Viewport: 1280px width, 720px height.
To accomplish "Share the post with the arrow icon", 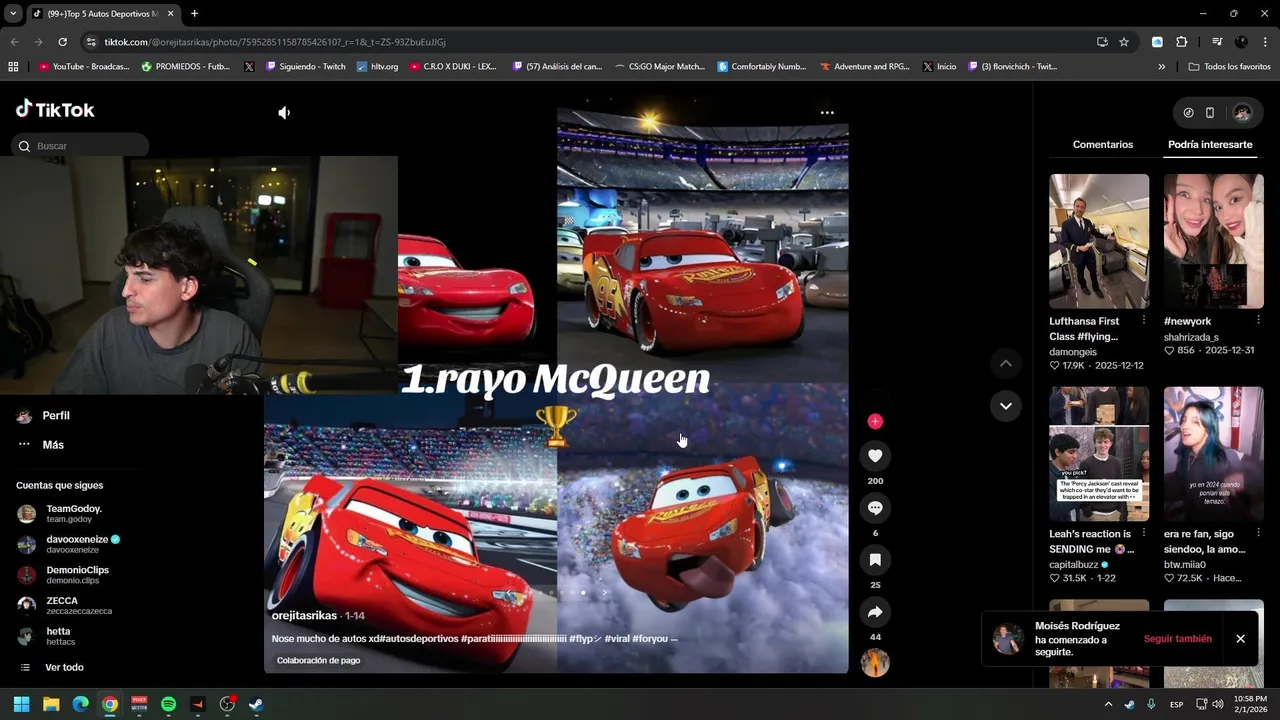I will click(875, 612).
